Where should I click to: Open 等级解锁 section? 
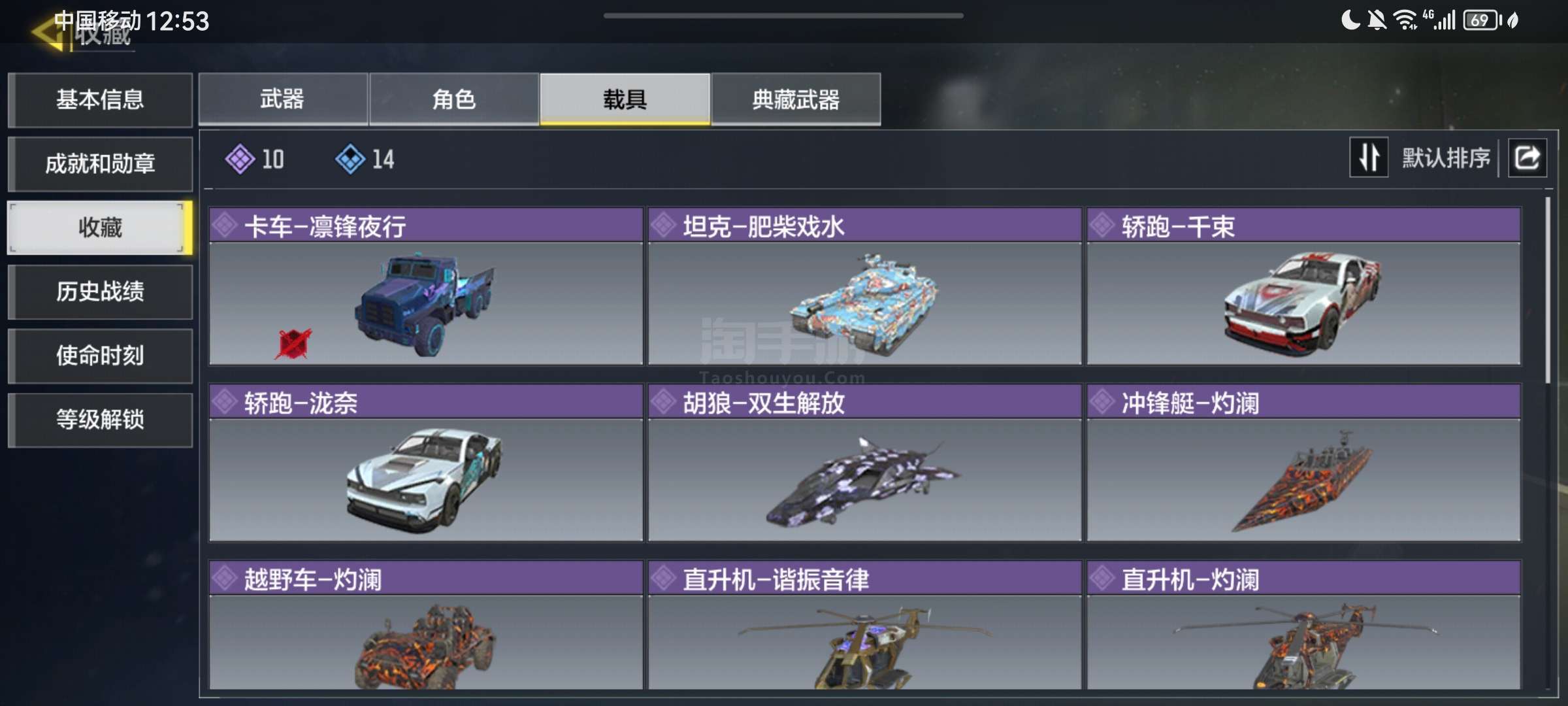[100, 420]
